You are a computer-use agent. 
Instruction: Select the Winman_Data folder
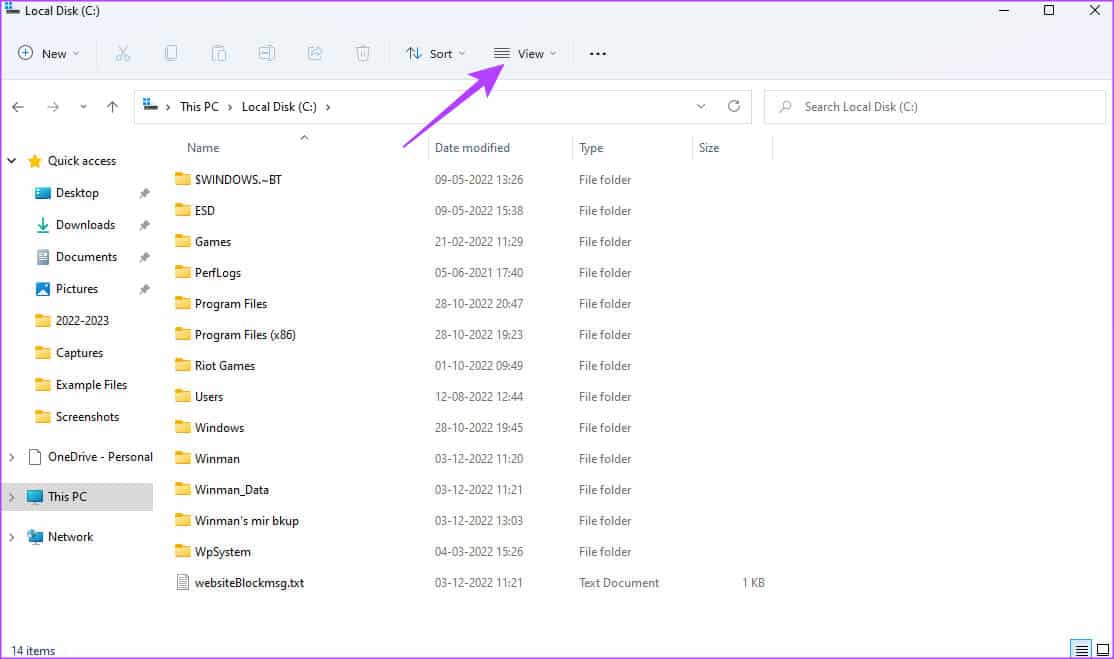[232, 490]
